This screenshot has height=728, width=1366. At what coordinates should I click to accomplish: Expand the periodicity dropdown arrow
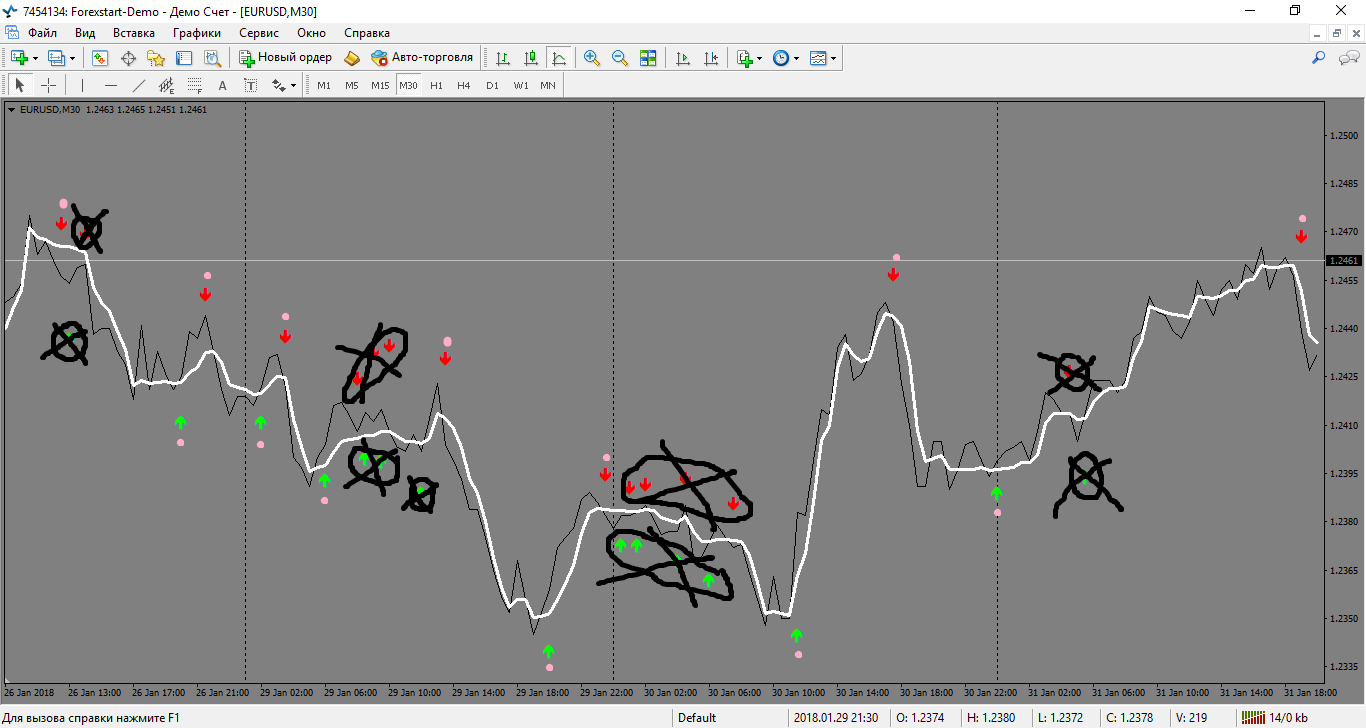(x=797, y=58)
